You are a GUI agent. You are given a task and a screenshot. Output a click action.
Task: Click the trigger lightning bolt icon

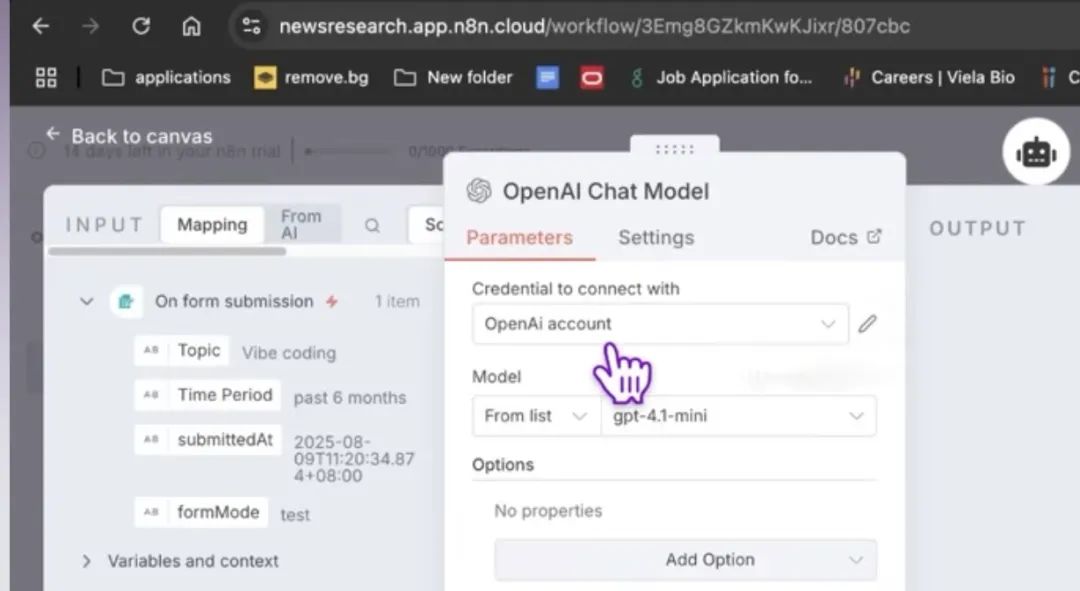[x=332, y=301]
